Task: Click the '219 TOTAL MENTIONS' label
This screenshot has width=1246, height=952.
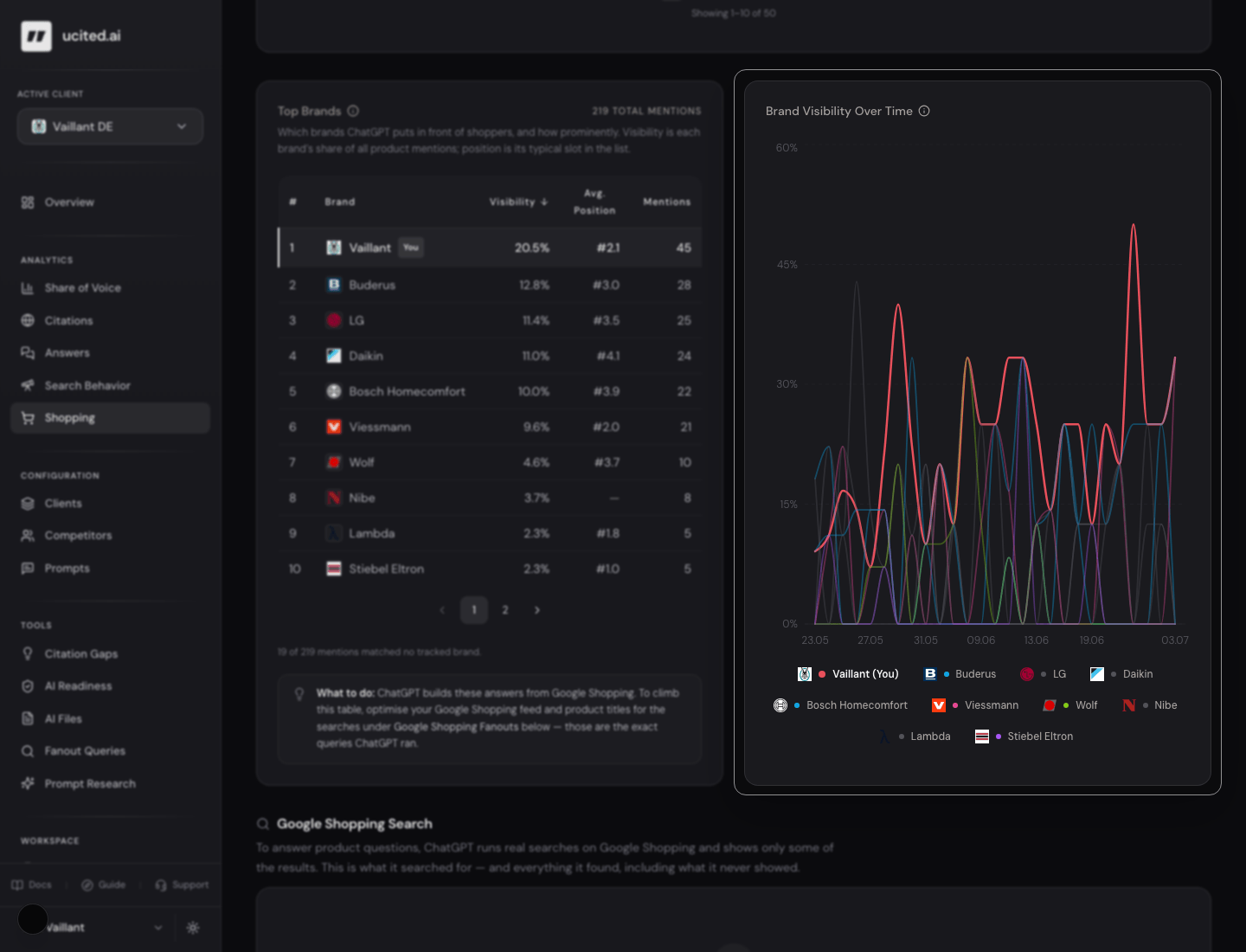Action: coord(646,111)
